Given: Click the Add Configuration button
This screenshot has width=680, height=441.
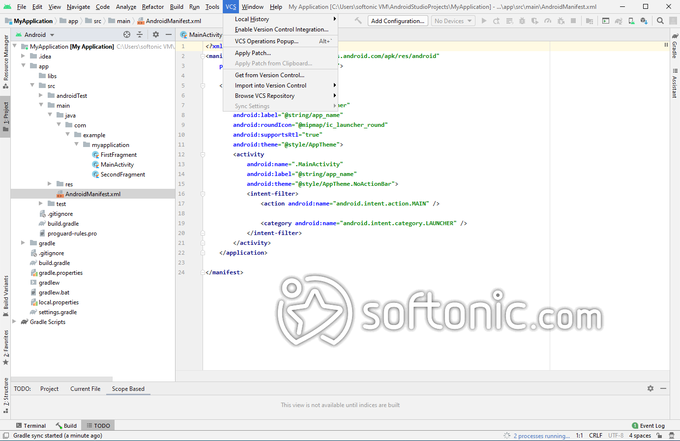Looking at the screenshot, I should tap(398, 21).
